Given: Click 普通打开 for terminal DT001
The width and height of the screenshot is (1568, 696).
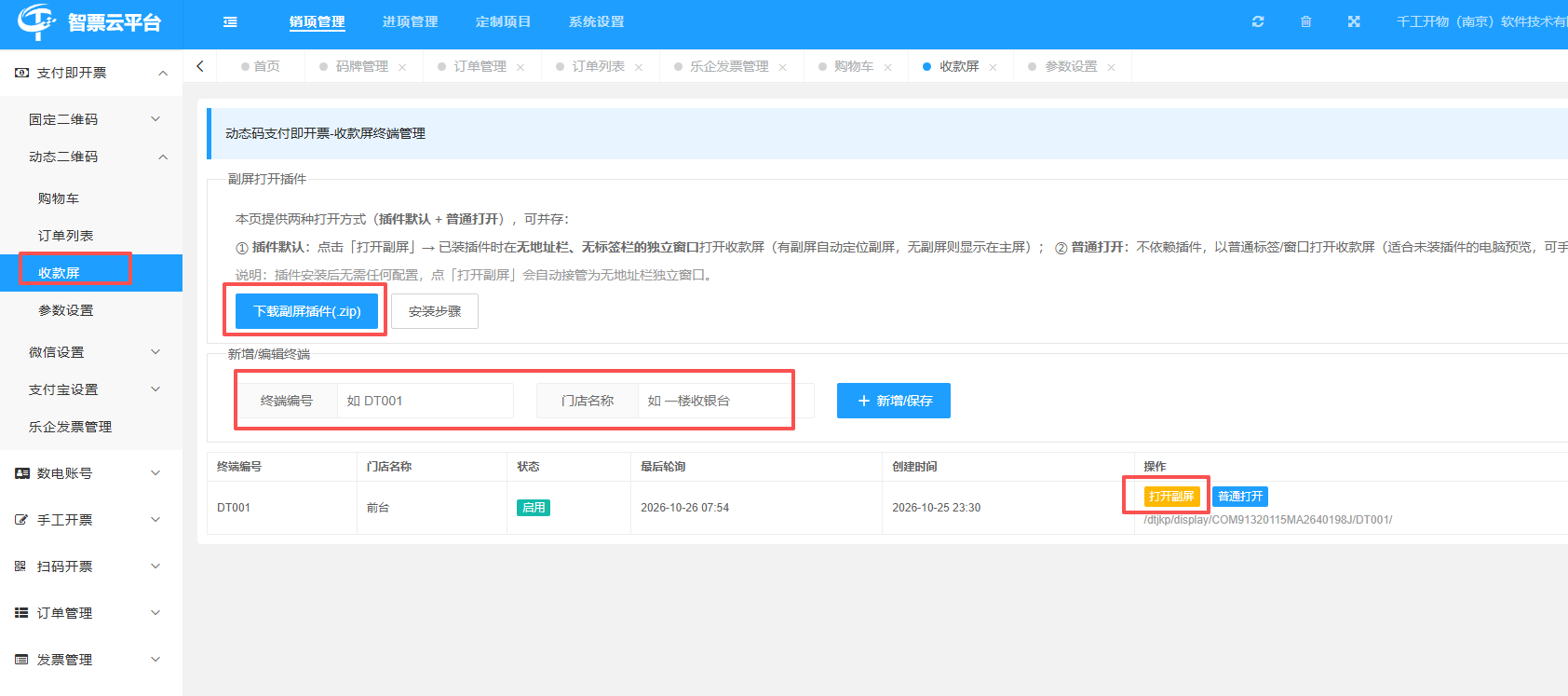Looking at the screenshot, I should point(1240,497).
